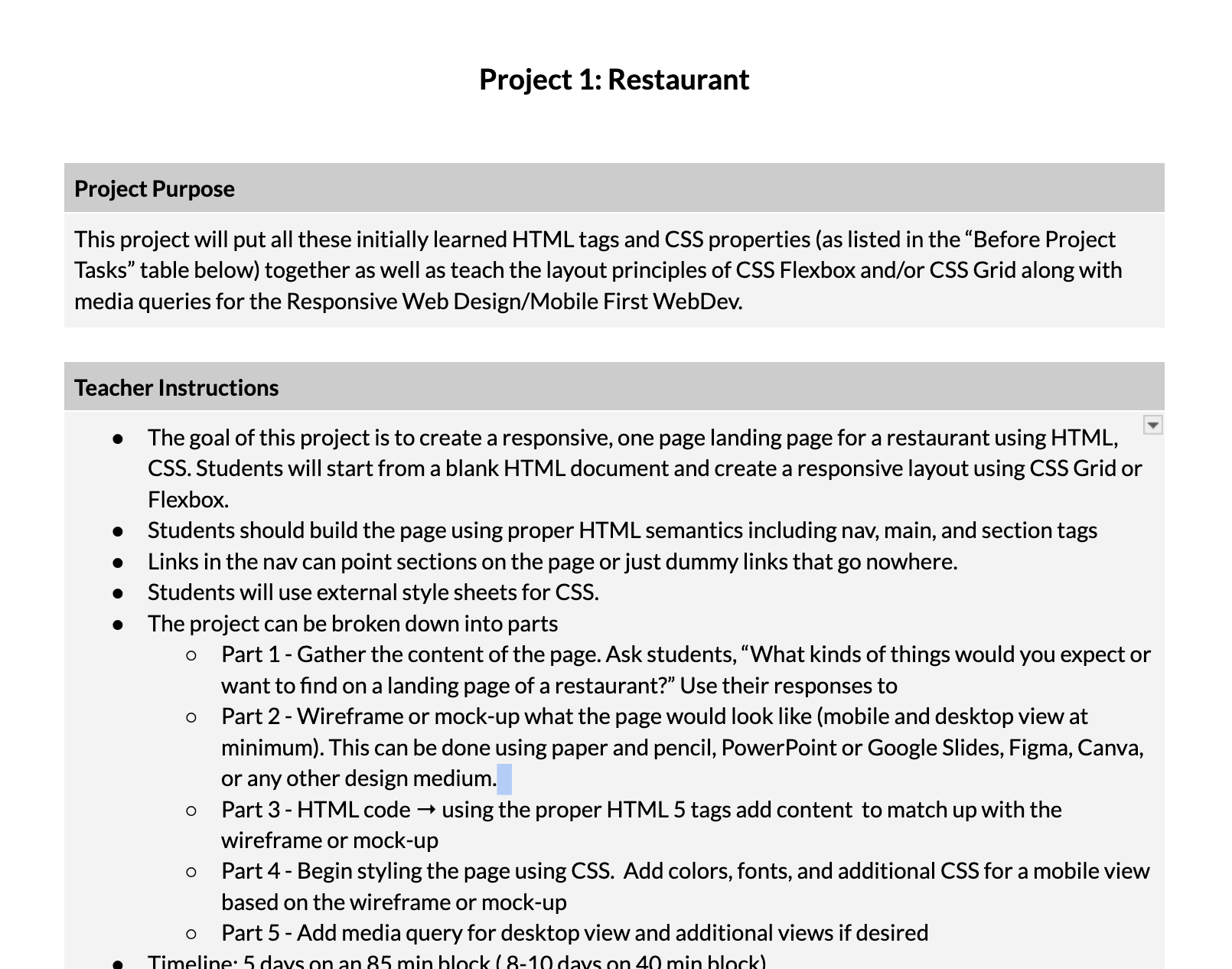Click the 'Timeline: 5 days' bullet line

point(456,962)
